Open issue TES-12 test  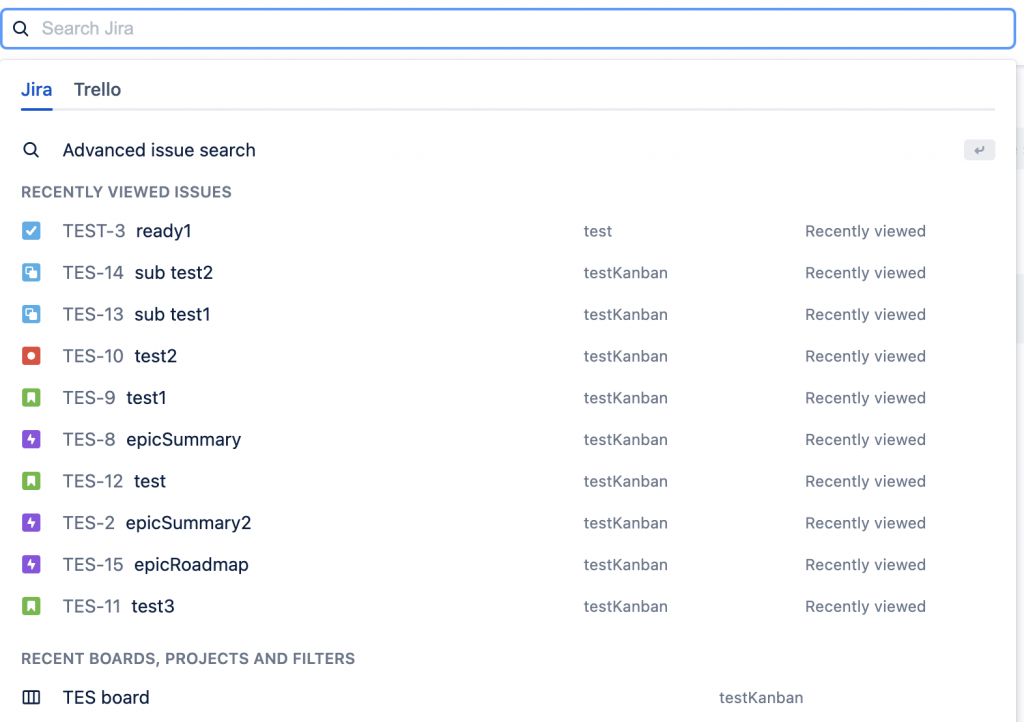115,482
